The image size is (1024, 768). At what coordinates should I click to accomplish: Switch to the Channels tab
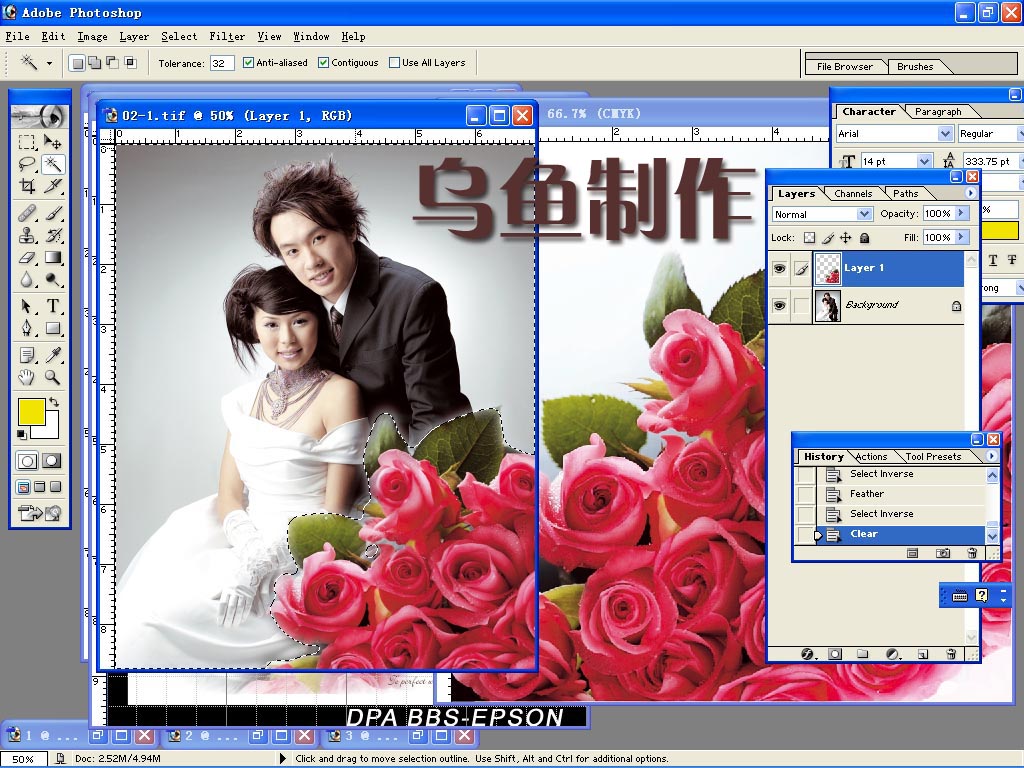click(x=853, y=193)
